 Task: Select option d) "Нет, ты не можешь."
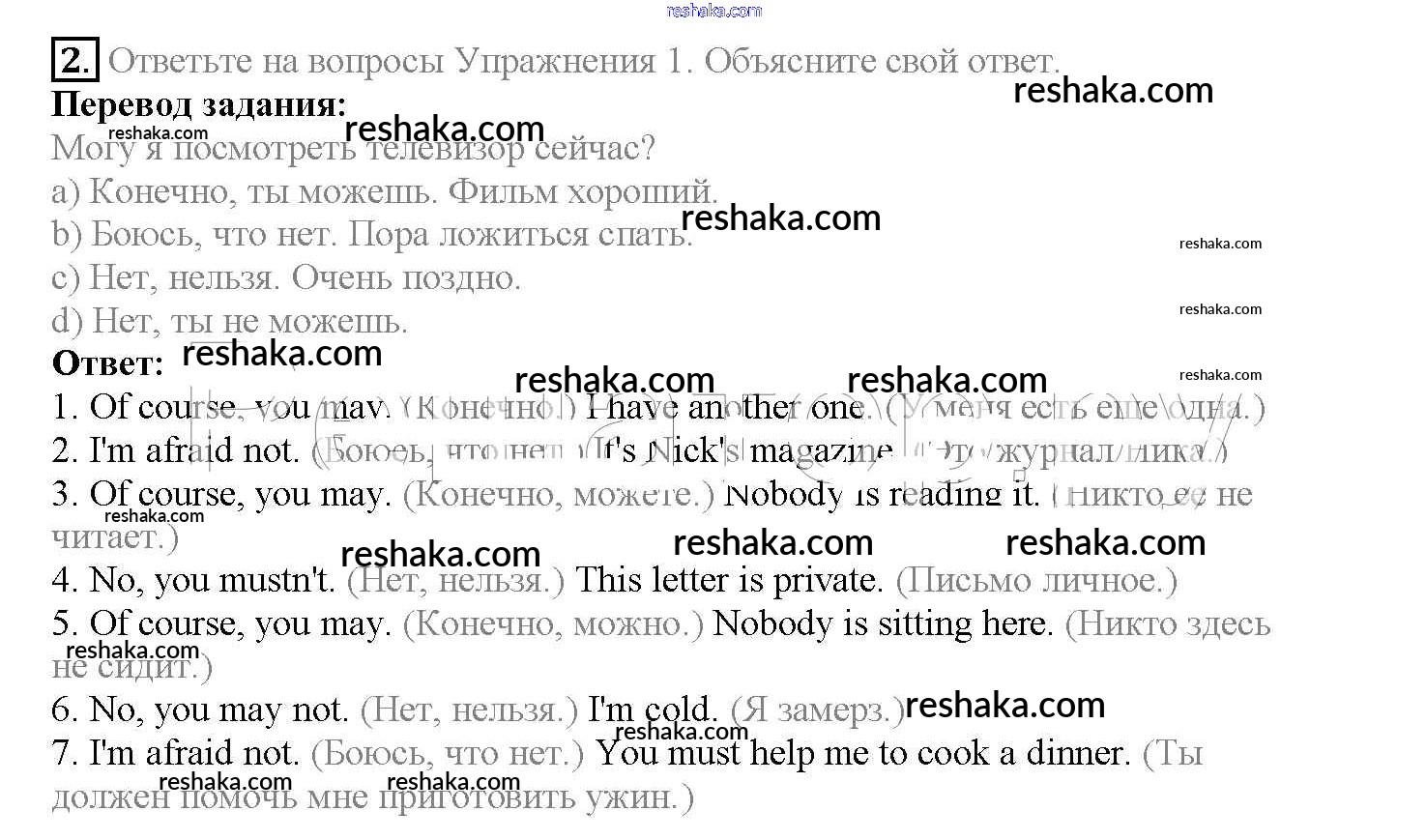click(x=229, y=321)
